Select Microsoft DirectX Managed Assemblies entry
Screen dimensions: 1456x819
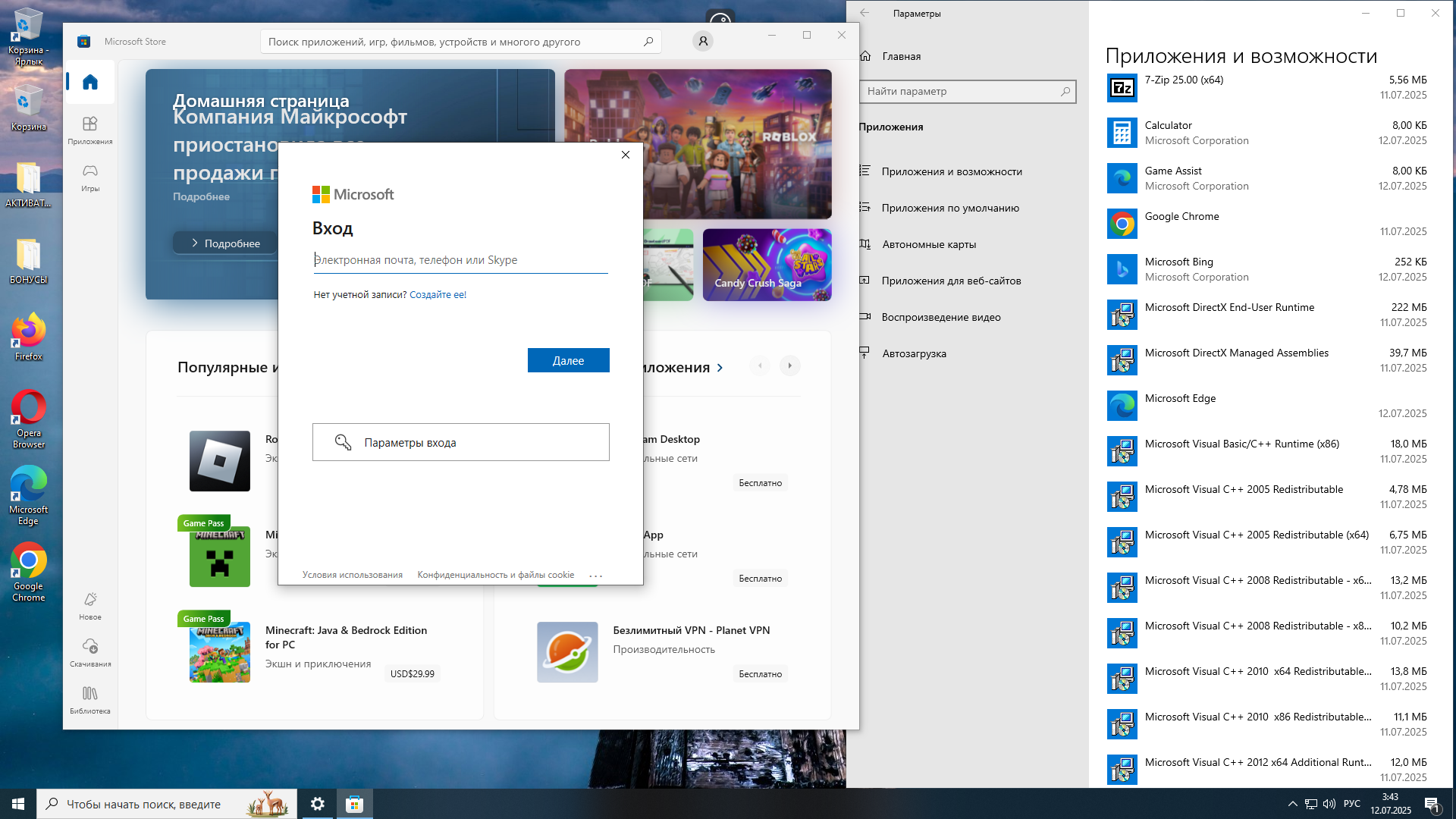click(x=1266, y=360)
